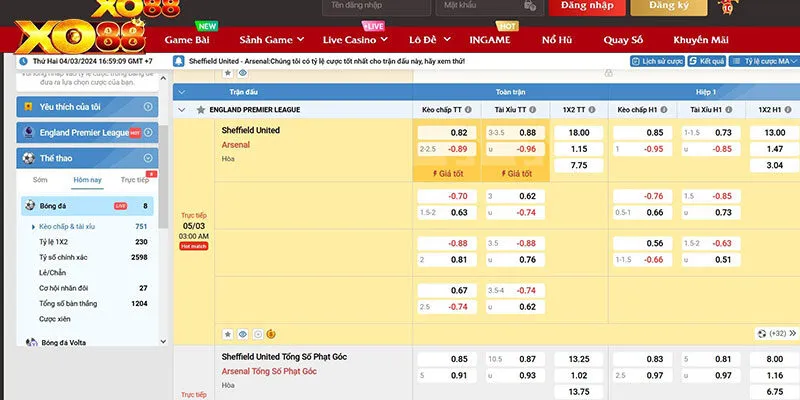Click the eye icon below Sheffield United match

click(x=243, y=334)
